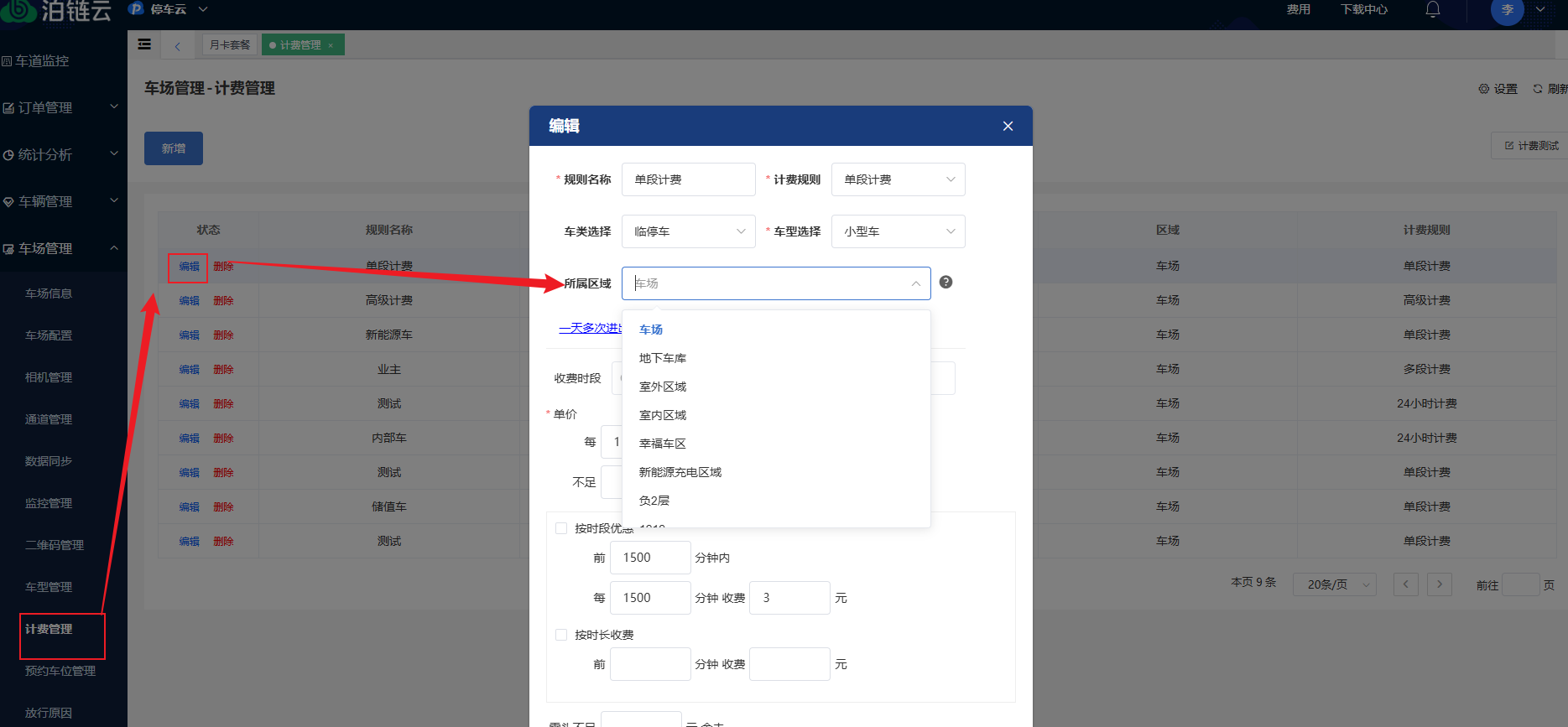The width and height of the screenshot is (1568, 727).
Task: Open the 计费规则 dropdown
Action: 898,179
